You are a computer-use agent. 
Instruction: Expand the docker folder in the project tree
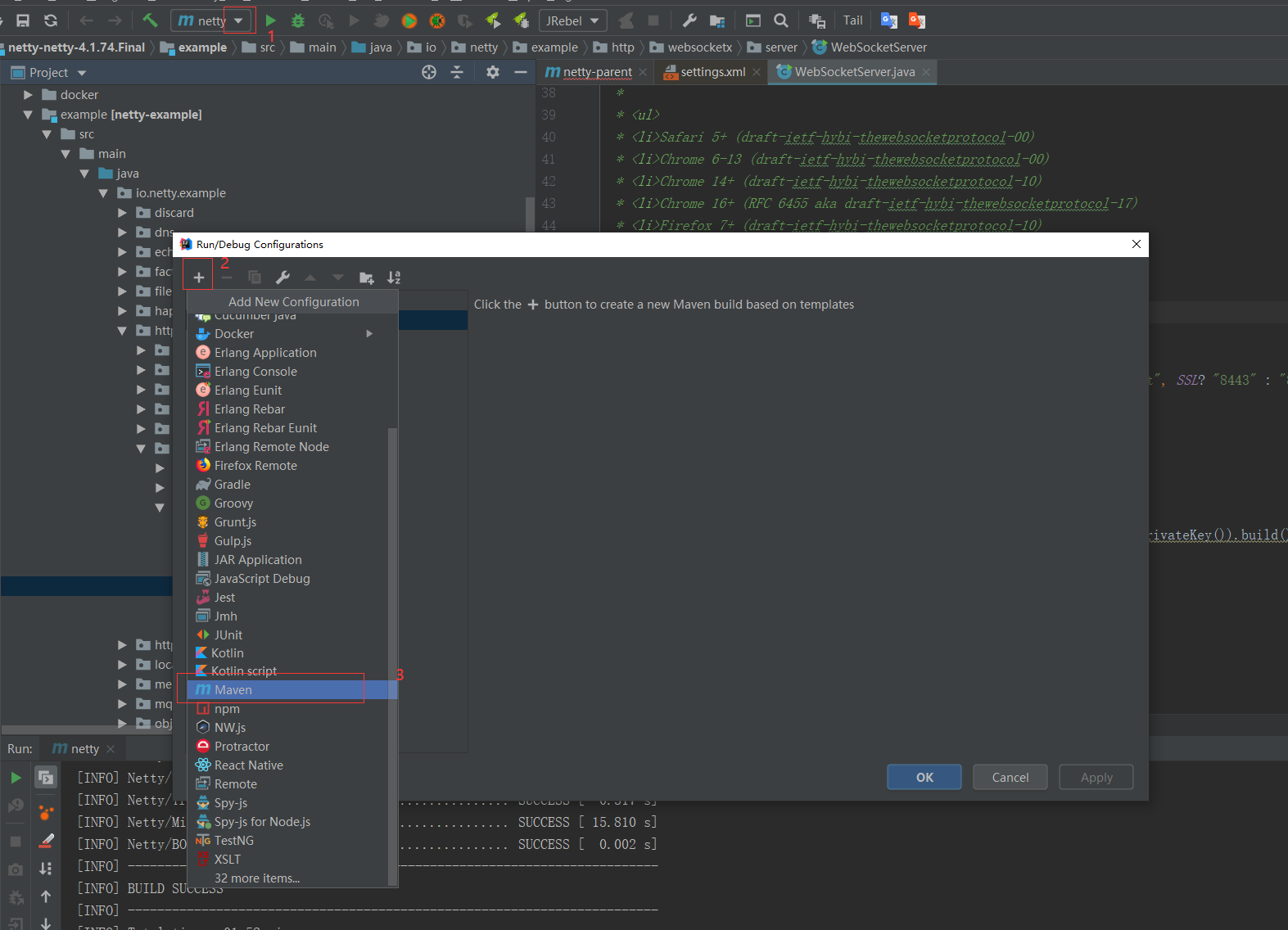coord(28,95)
